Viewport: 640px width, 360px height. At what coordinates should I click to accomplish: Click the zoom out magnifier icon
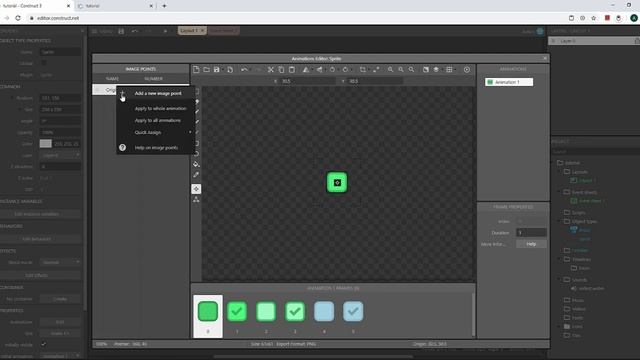click(x=401, y=70)
